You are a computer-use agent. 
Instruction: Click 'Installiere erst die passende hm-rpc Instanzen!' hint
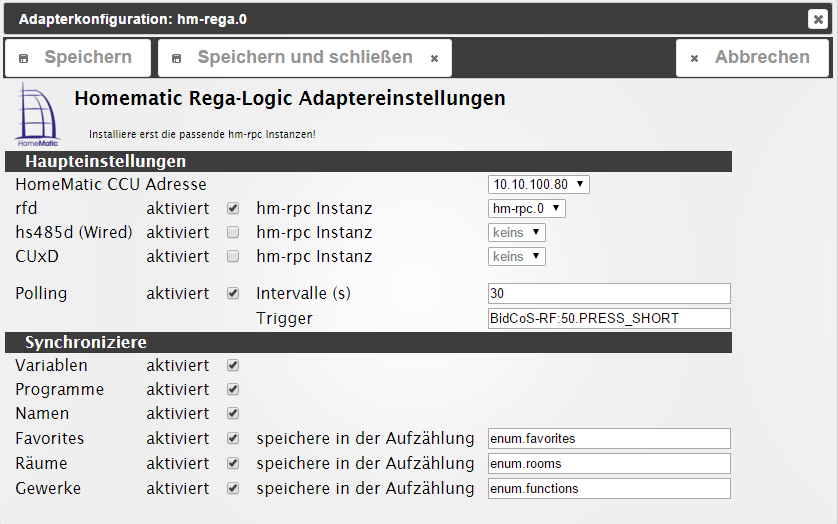[202, 134]
